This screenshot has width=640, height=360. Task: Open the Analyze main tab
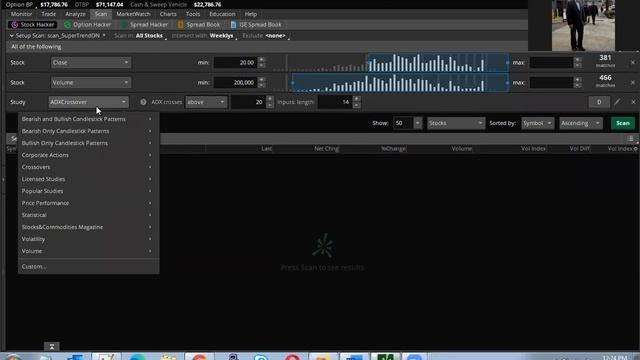coord(75,14)
